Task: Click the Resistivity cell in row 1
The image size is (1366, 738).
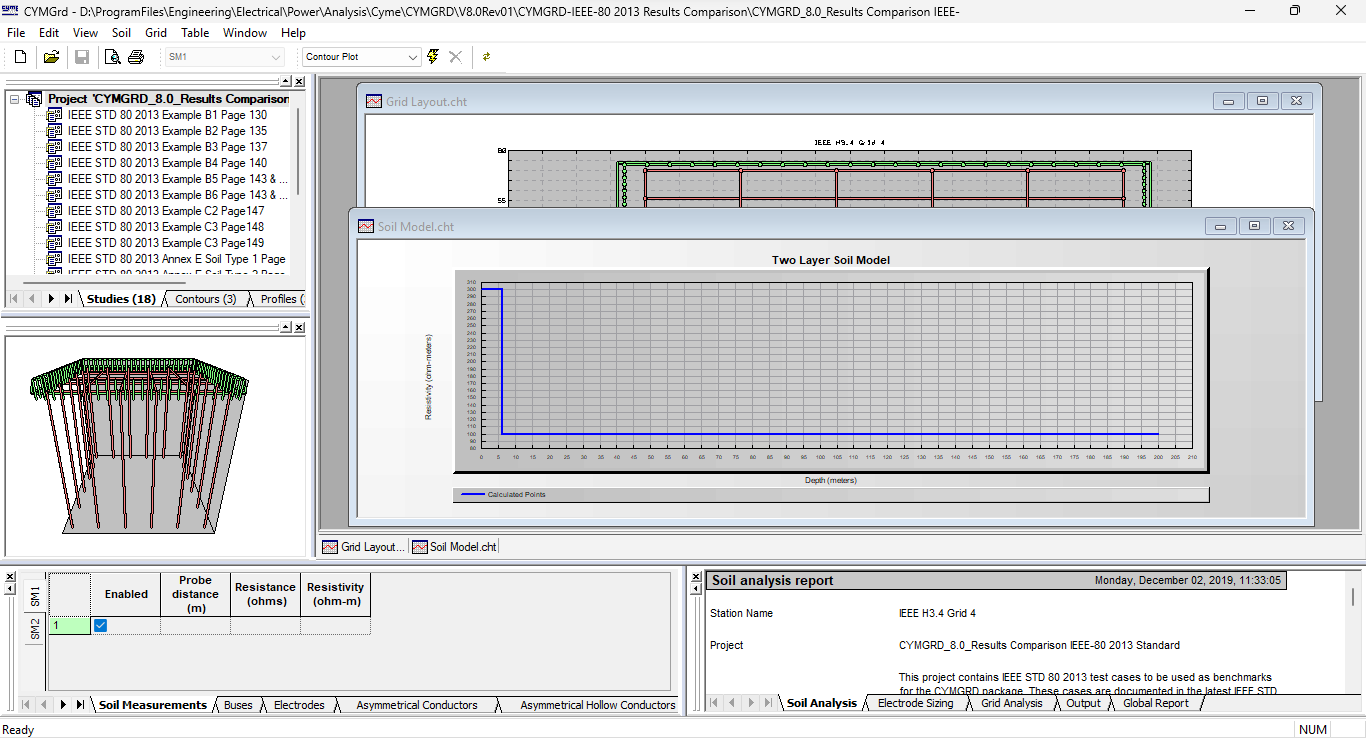Action: click(x=335, y=626)
